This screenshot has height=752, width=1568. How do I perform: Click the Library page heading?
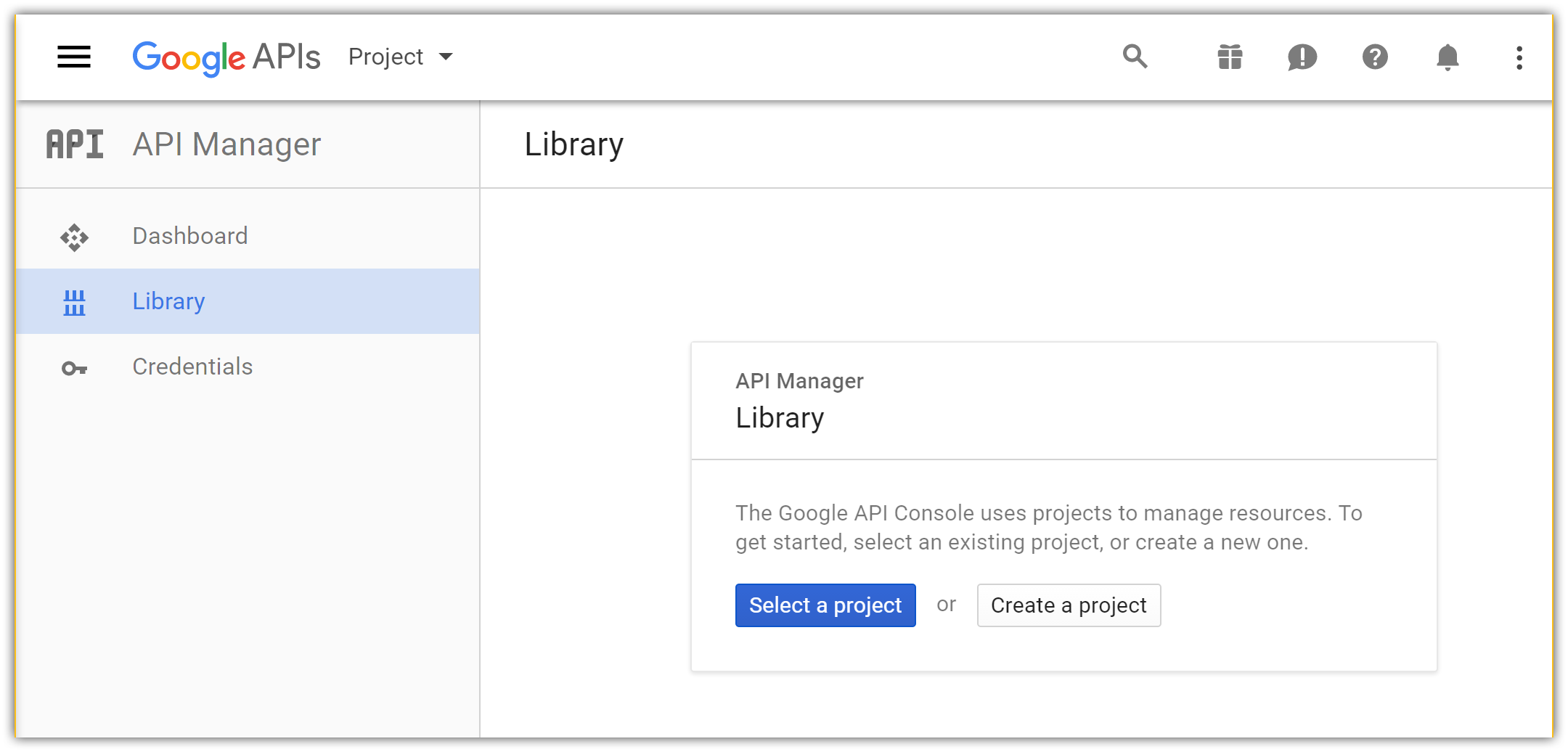coord(573,144)
